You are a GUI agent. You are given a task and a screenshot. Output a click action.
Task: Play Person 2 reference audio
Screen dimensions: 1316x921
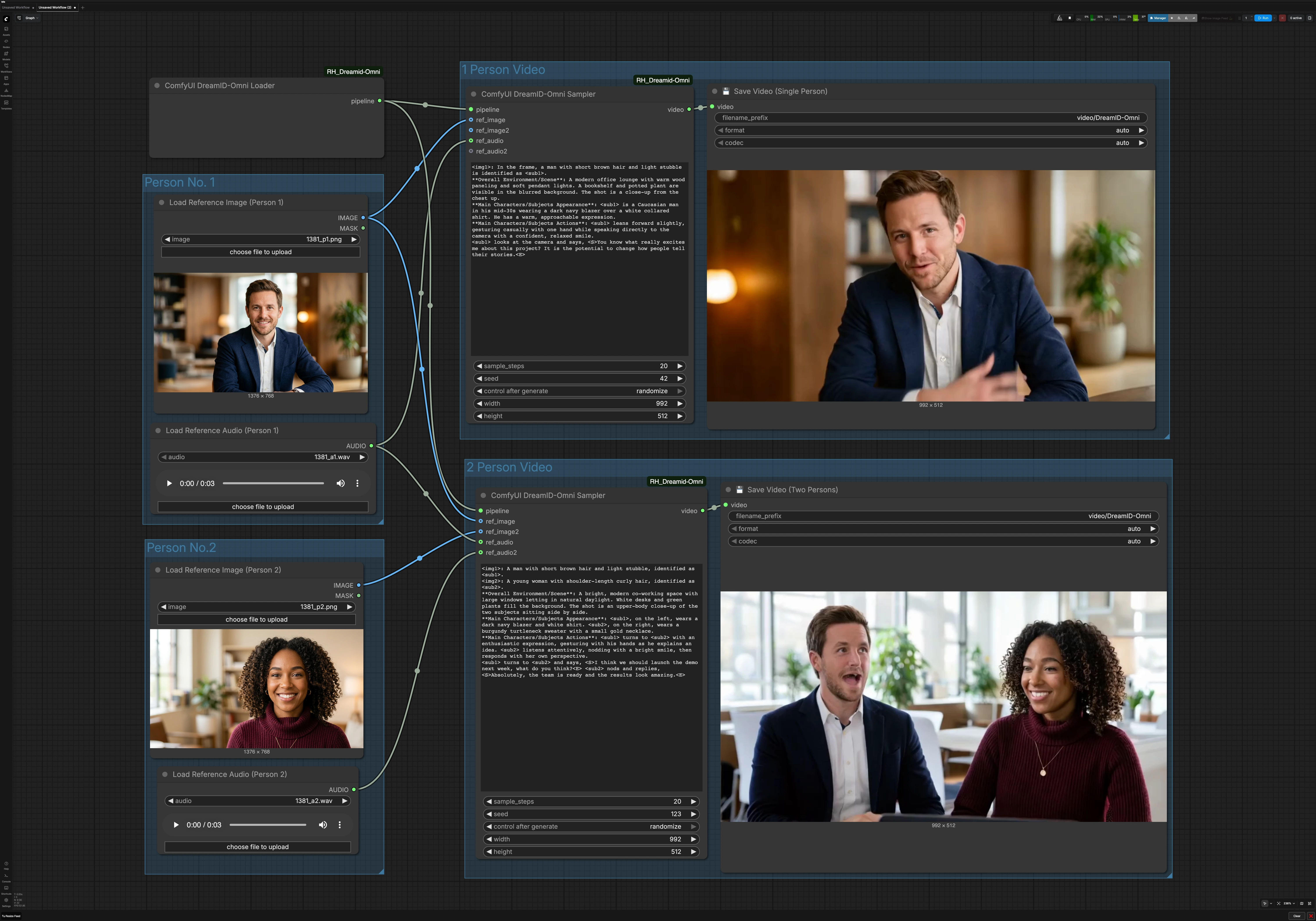click(176, 825)
